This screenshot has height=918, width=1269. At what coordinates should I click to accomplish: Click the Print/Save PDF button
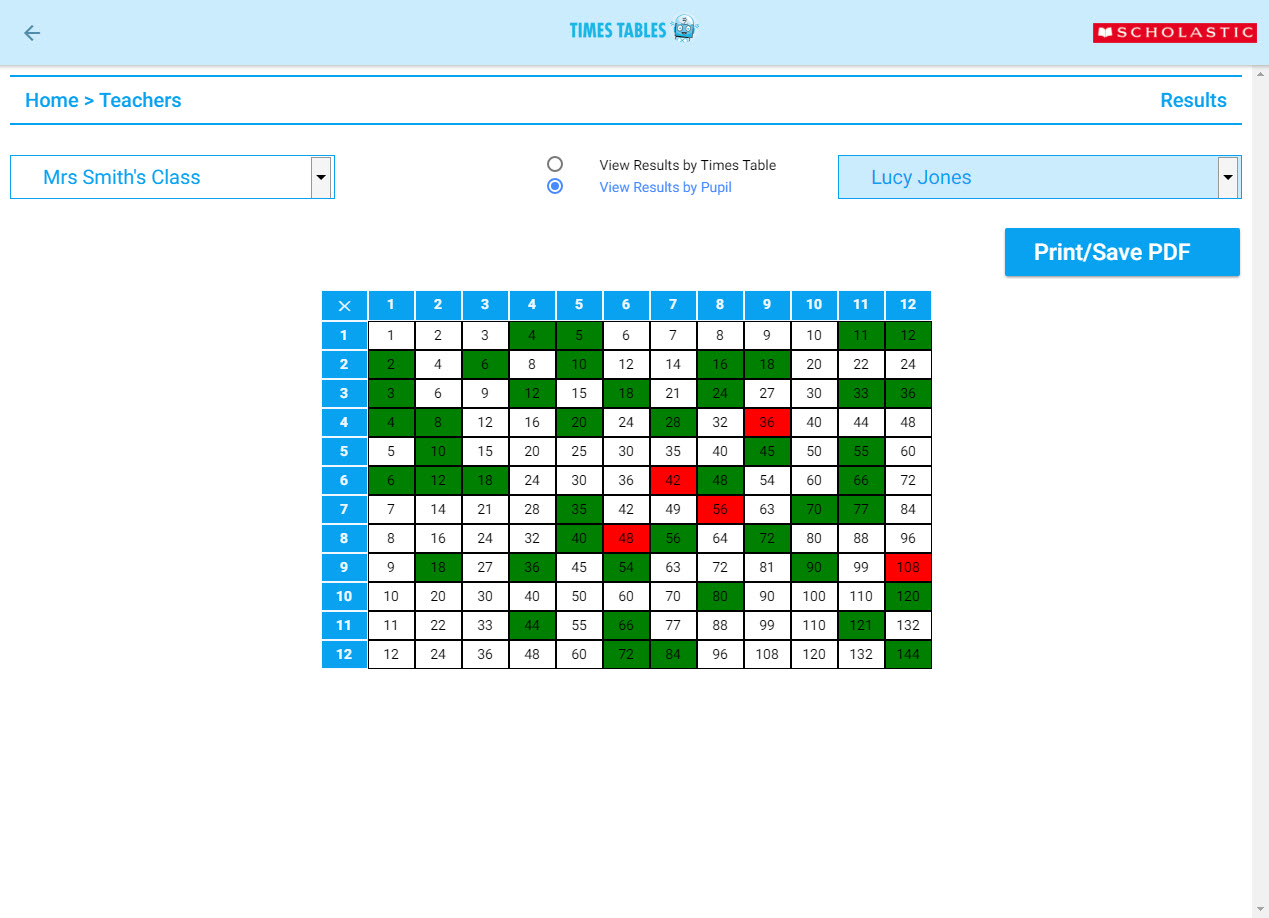coord(1121,252)
